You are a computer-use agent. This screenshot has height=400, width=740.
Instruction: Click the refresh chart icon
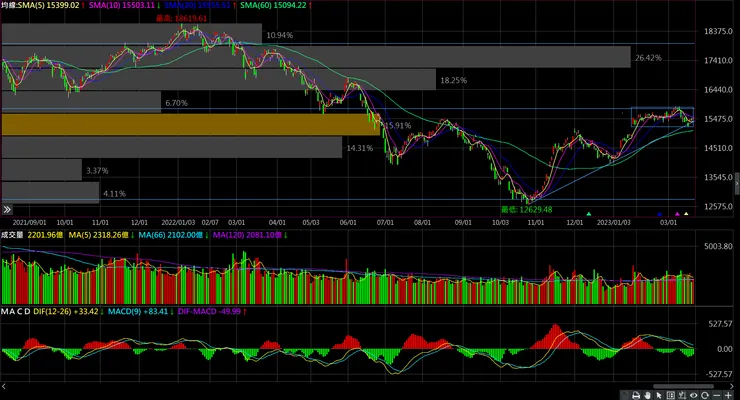click(705, 395)
